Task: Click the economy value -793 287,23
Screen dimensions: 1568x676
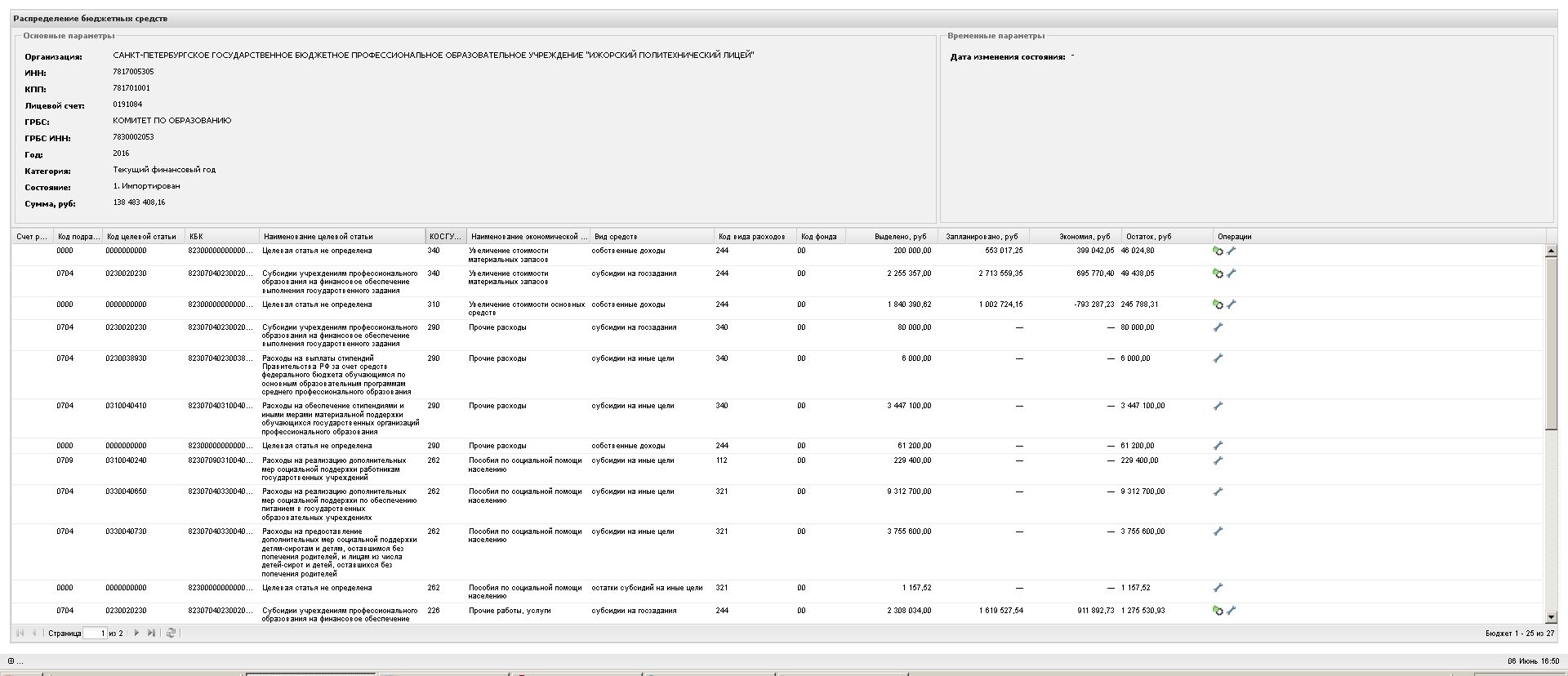Action: pos(1094,305)
